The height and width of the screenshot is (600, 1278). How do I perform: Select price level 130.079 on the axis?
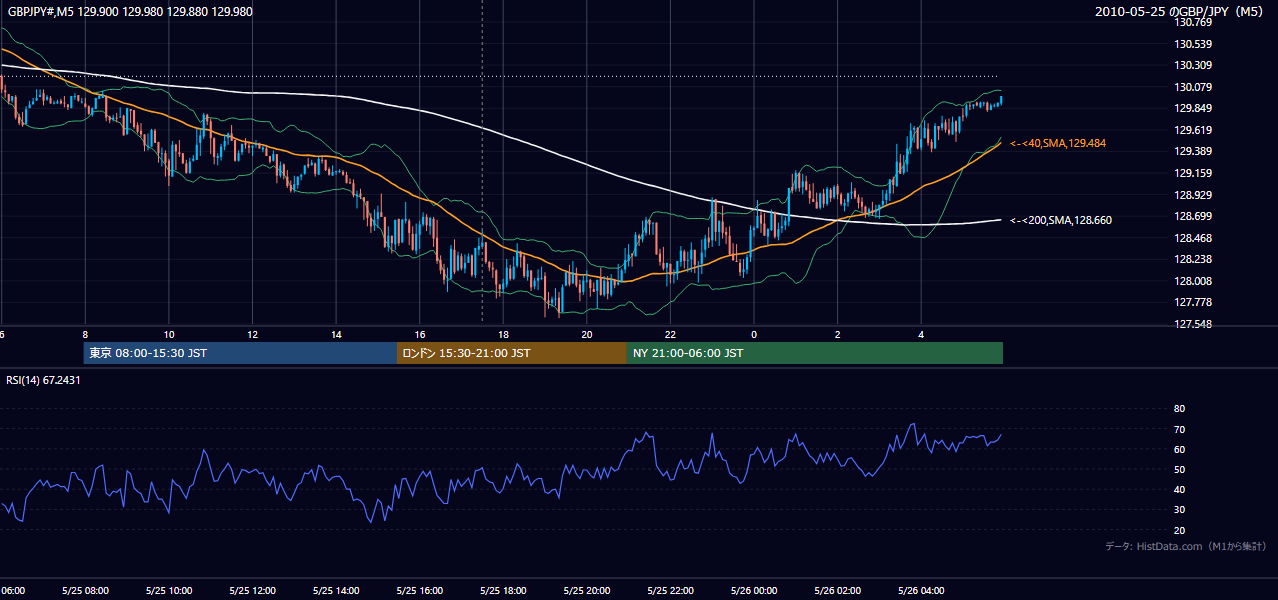(1192, 87)
